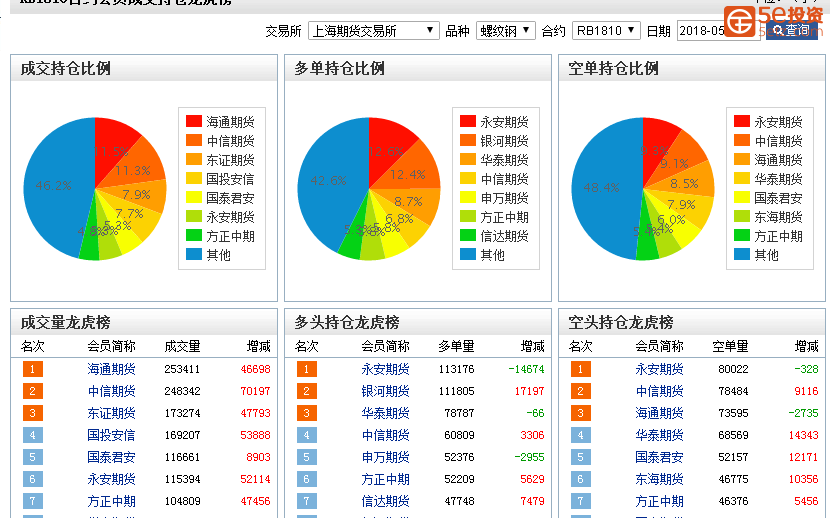This screenshot has width=831, height=518.
Task: Select 多单量 value 47748
Action: [x=459, y=501]
